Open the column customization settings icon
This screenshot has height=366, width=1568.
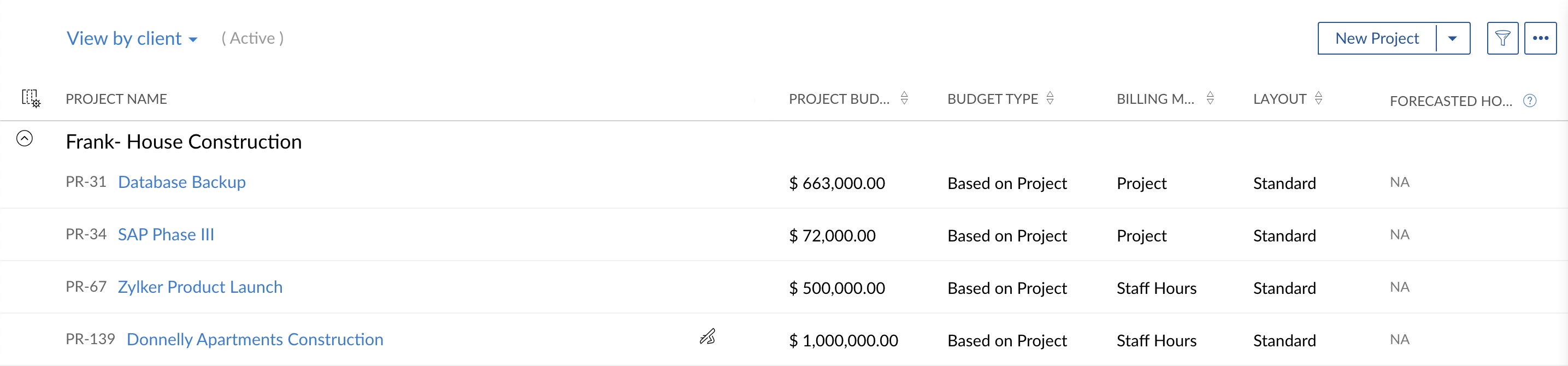tap(31, 98)
